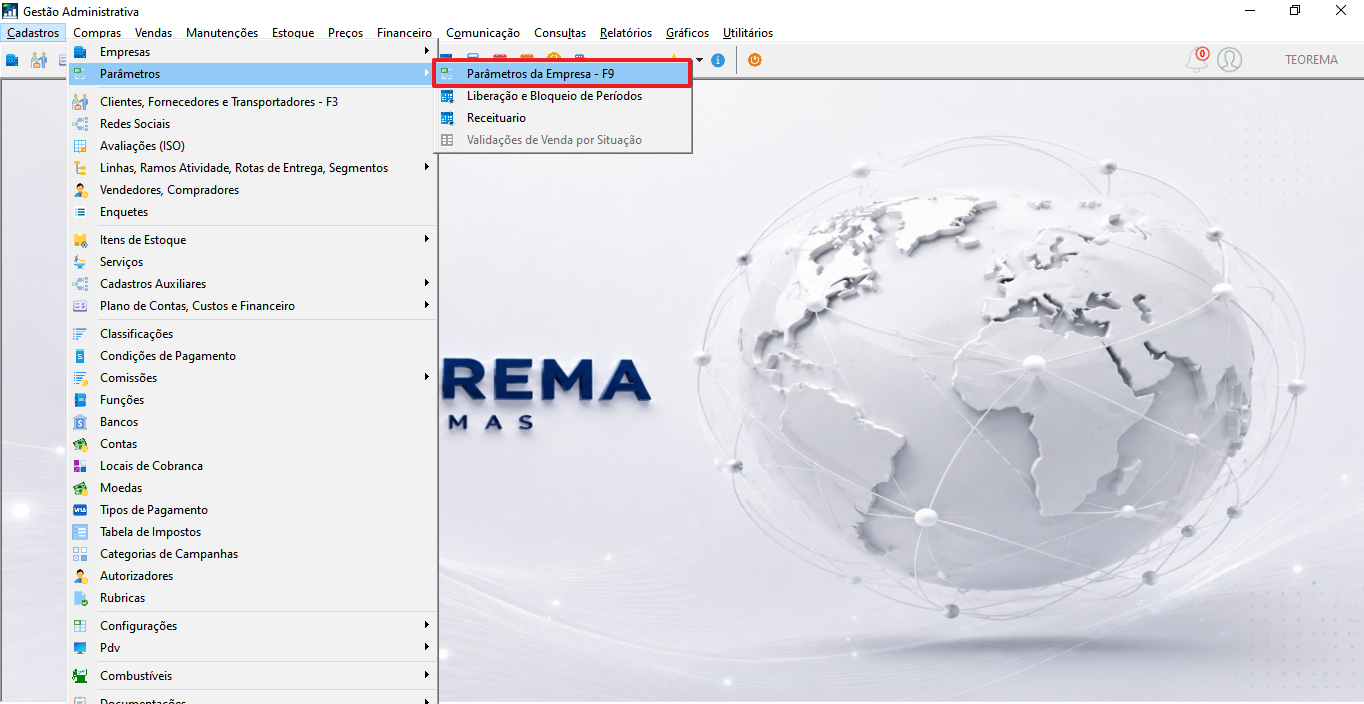The image size is (1364, 704).
Task: Click the Autorizadores person icon
Action: point(80,576)
